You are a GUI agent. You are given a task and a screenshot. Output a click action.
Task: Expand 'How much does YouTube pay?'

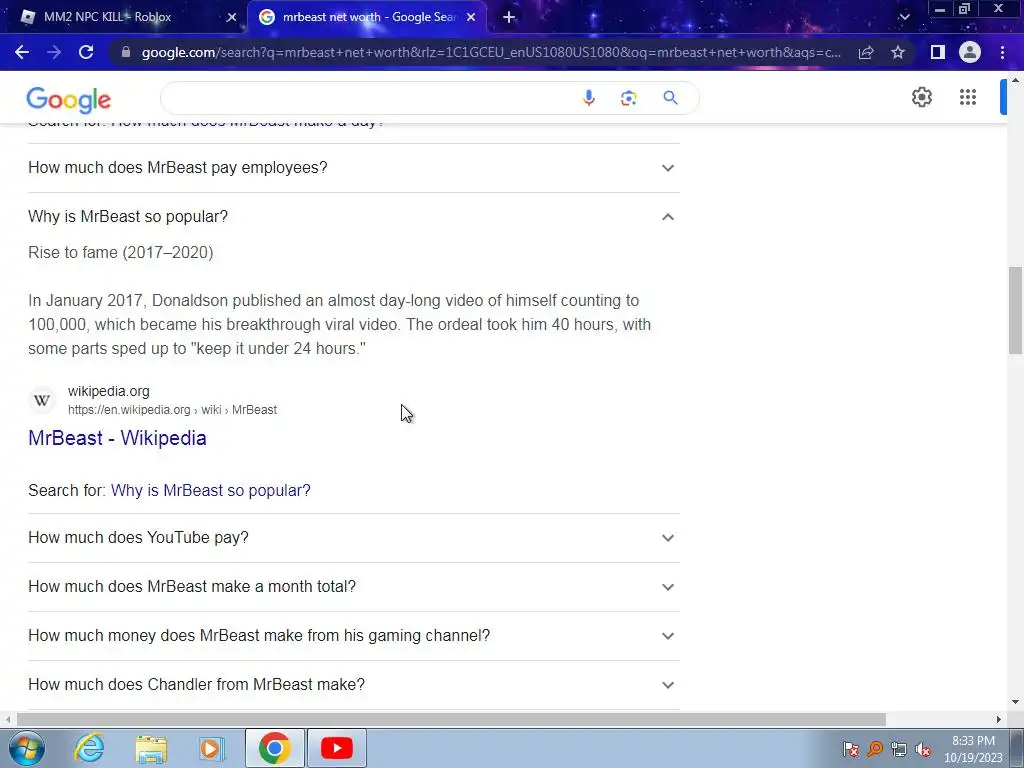pos(353,537)
